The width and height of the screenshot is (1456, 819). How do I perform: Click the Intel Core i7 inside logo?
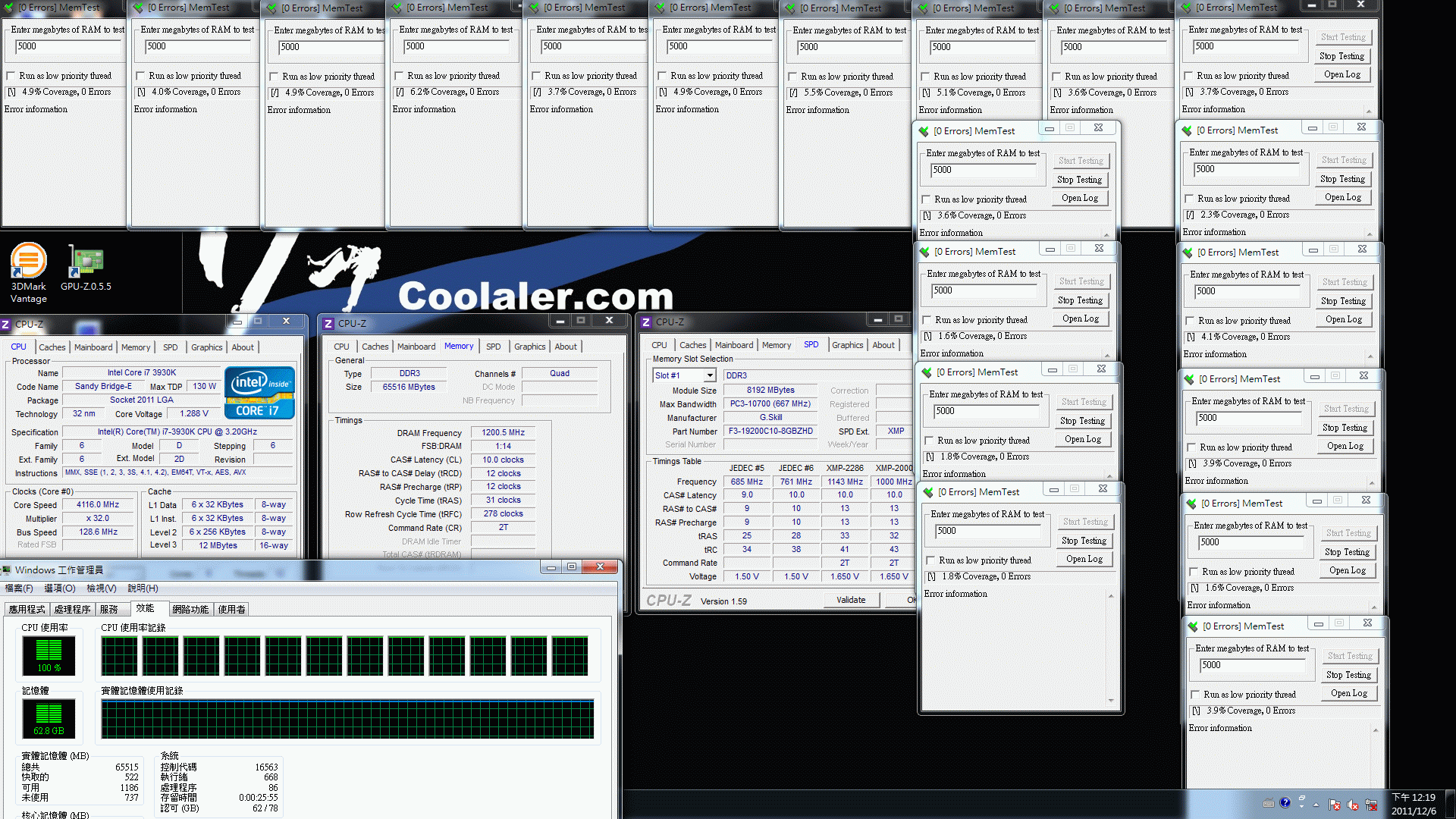tap(259, 393)
